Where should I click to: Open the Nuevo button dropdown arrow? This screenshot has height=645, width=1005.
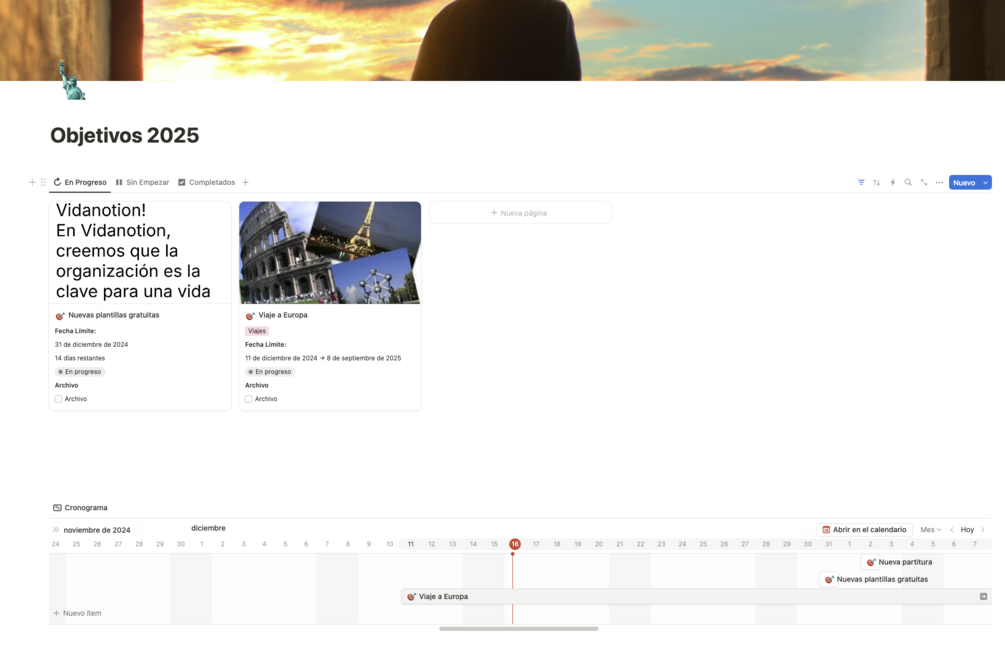pos(986,183)
